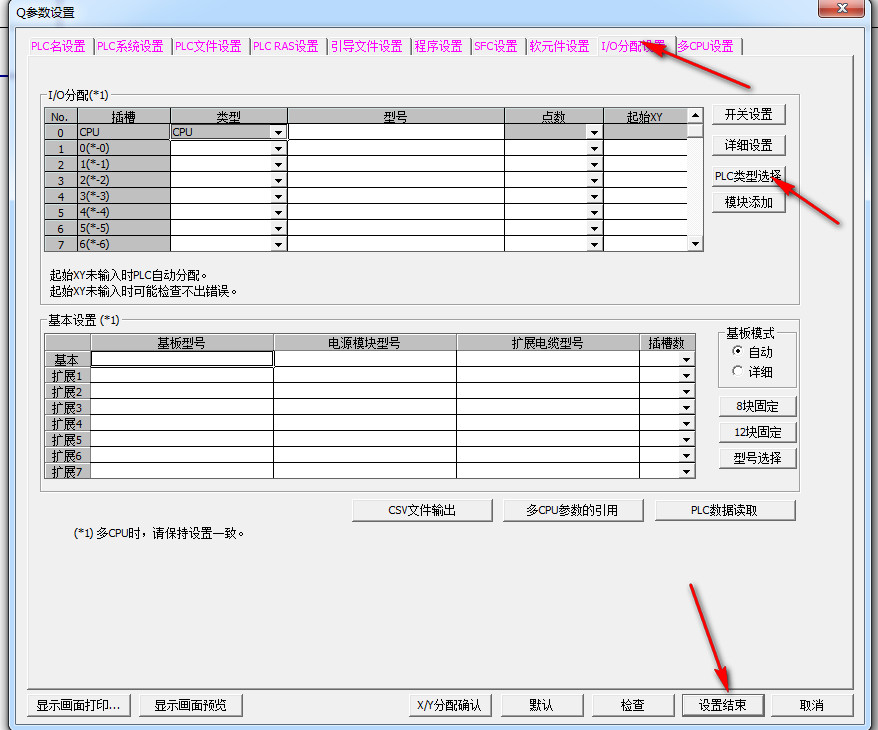Click the 基本 row 基板型号 input field
This screenshot has width=878, height=730.
click(x=181, y=359)
